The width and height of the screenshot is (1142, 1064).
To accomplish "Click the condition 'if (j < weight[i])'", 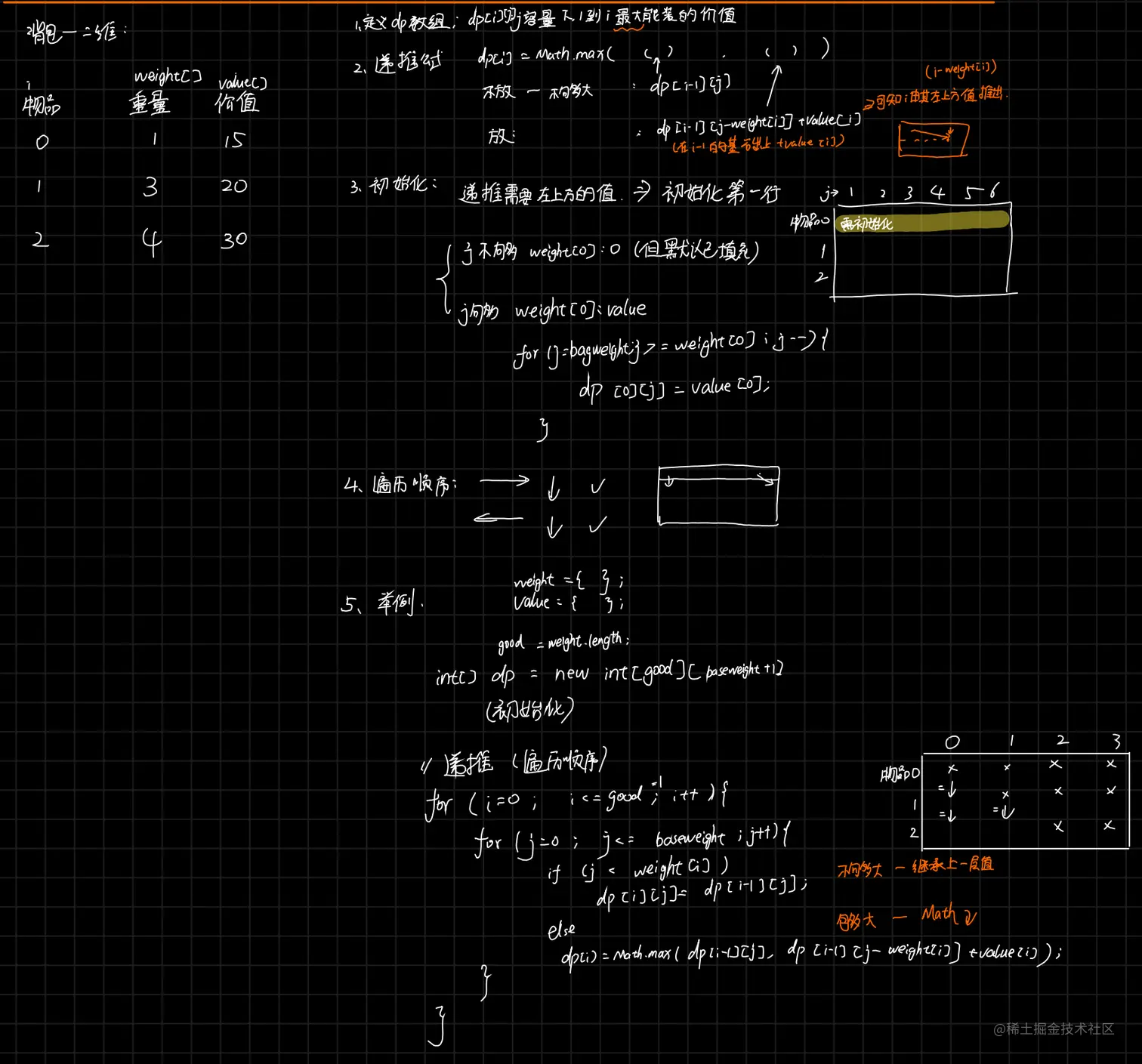I will [638, 870].
